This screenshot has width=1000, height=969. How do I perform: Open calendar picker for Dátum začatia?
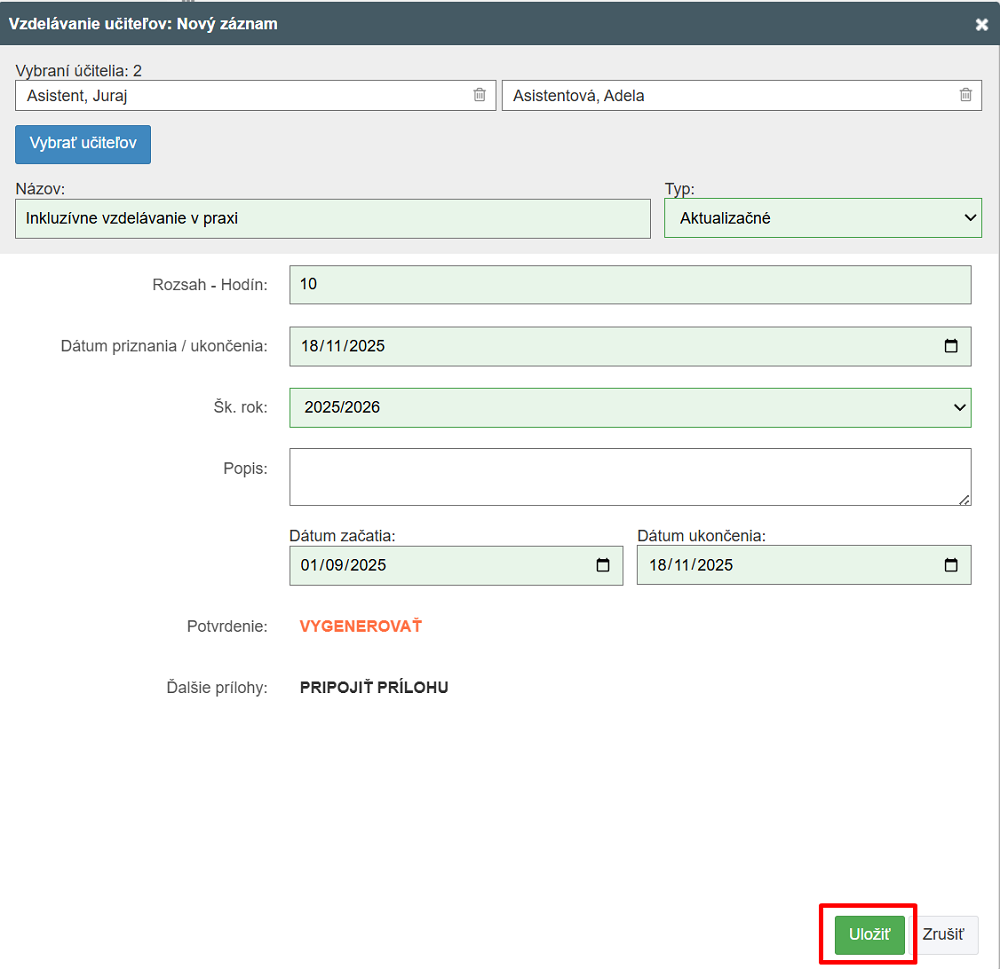pyautogui.click(x=603, y=565)
